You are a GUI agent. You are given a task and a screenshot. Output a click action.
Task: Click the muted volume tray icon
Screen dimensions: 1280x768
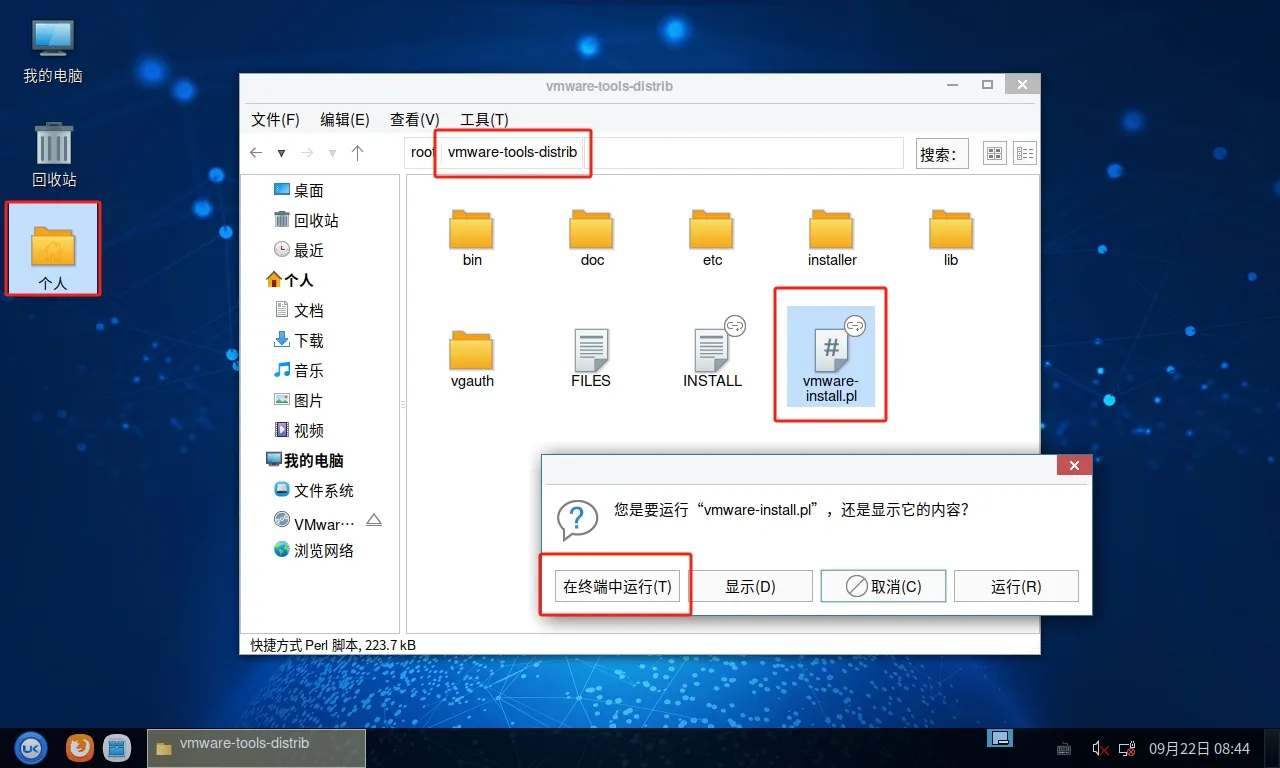[1098, 748]
